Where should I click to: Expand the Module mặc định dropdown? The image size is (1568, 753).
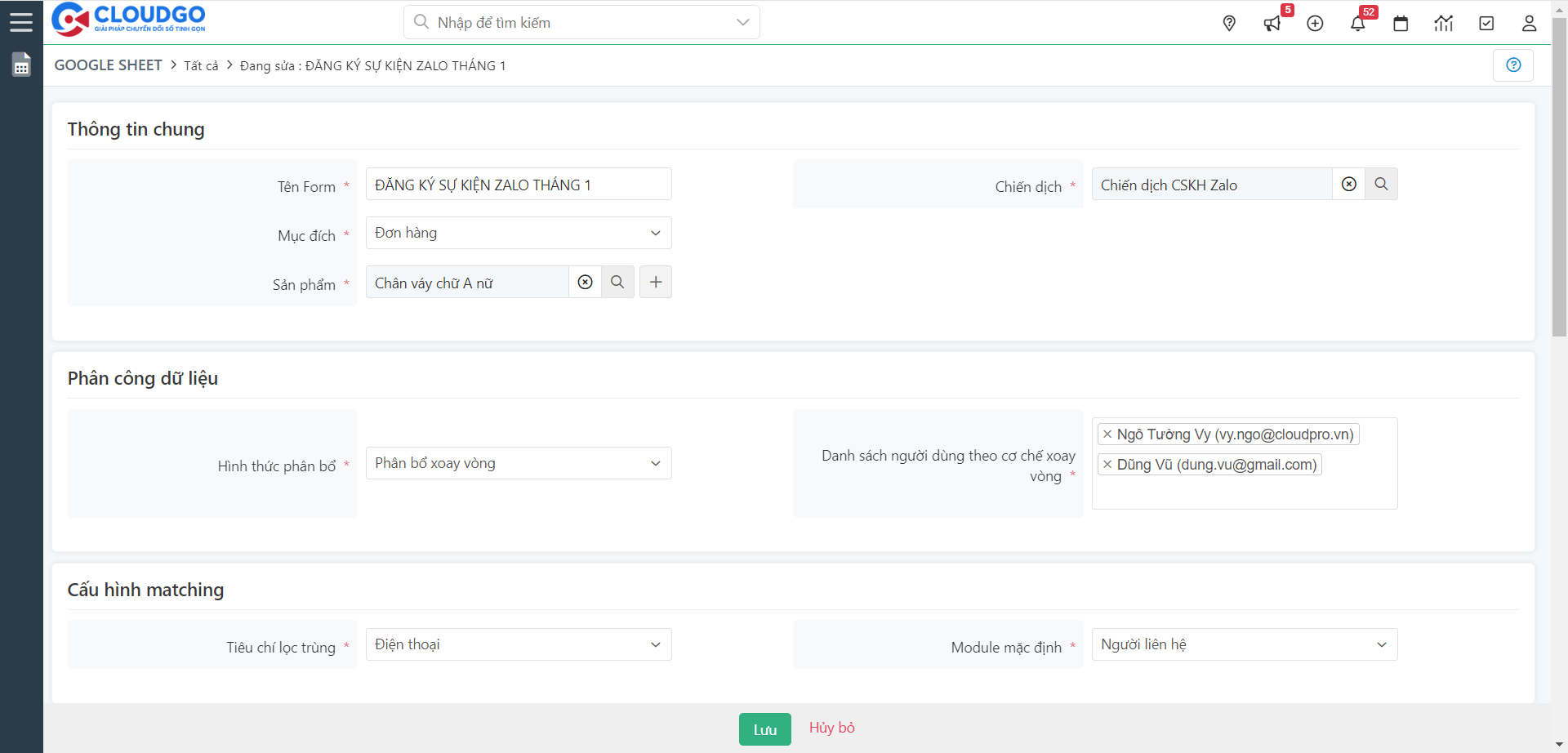(x=1244, y=644)
